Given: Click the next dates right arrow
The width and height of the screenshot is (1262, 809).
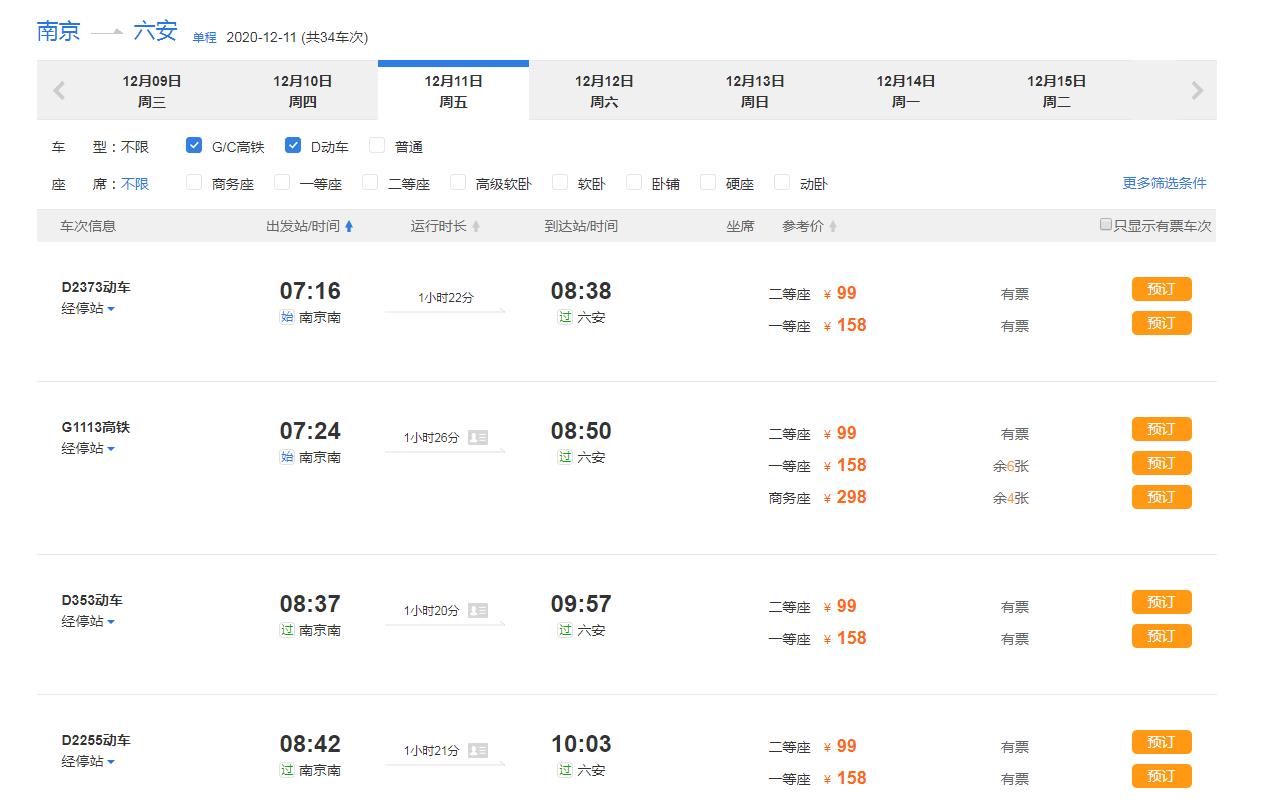Looking at the screenshot, I should (x=1197, y=91).
